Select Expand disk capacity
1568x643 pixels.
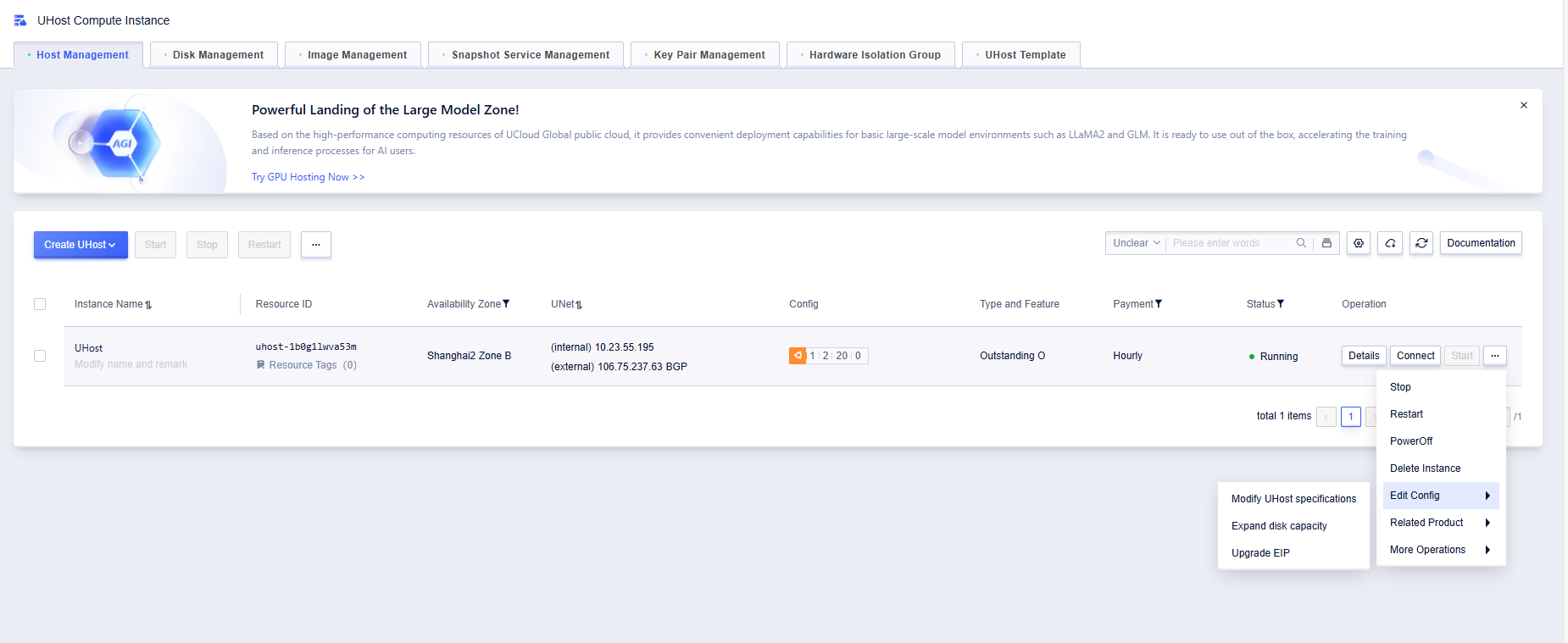1293,526
